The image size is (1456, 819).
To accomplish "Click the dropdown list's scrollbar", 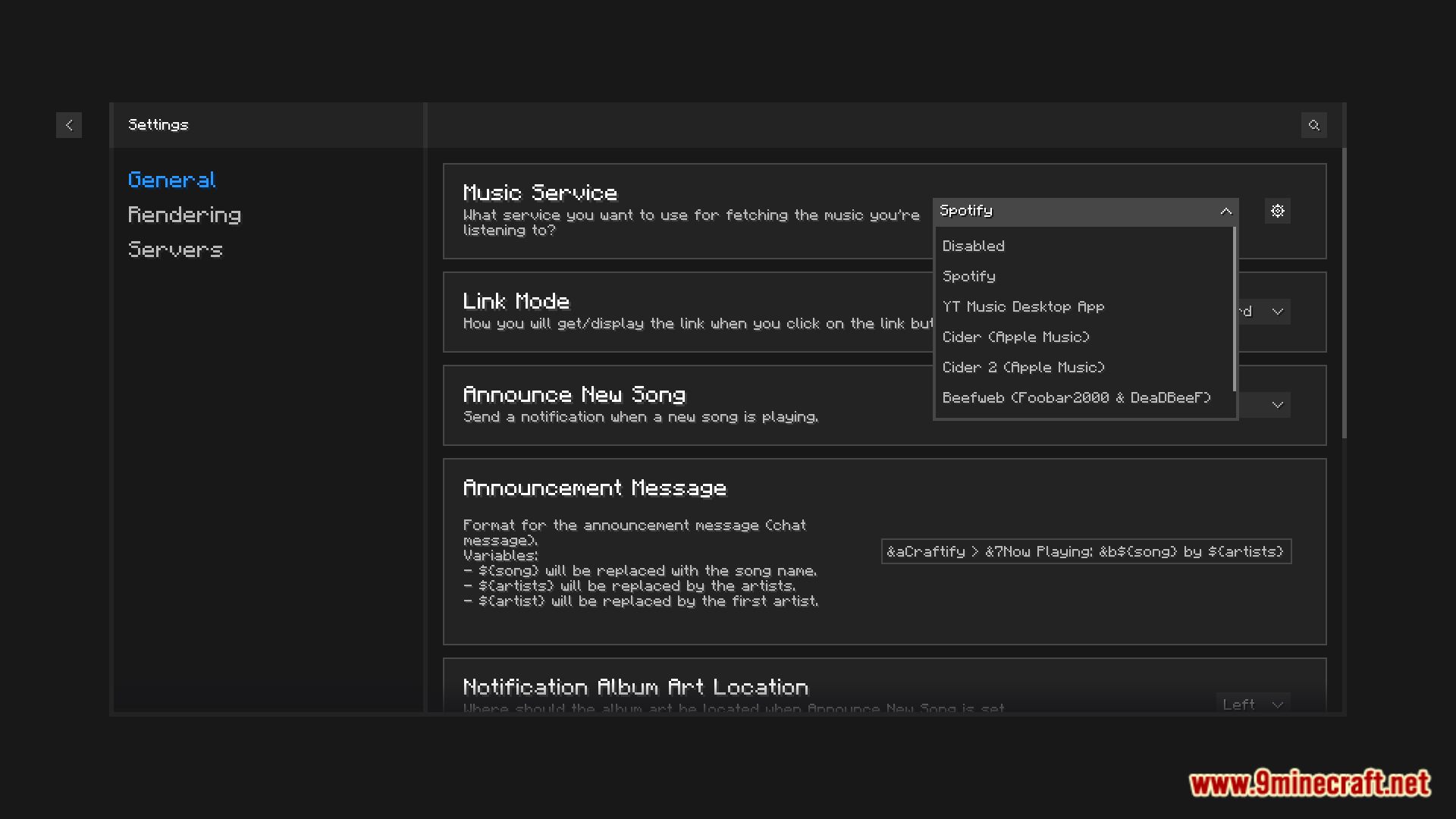I will (1235, 309).
